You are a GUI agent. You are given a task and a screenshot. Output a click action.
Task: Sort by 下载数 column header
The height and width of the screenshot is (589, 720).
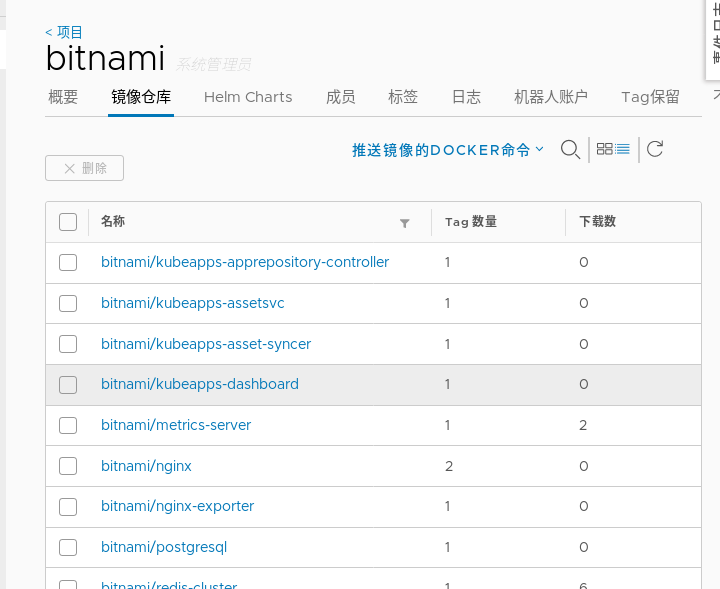pos(597,221)
